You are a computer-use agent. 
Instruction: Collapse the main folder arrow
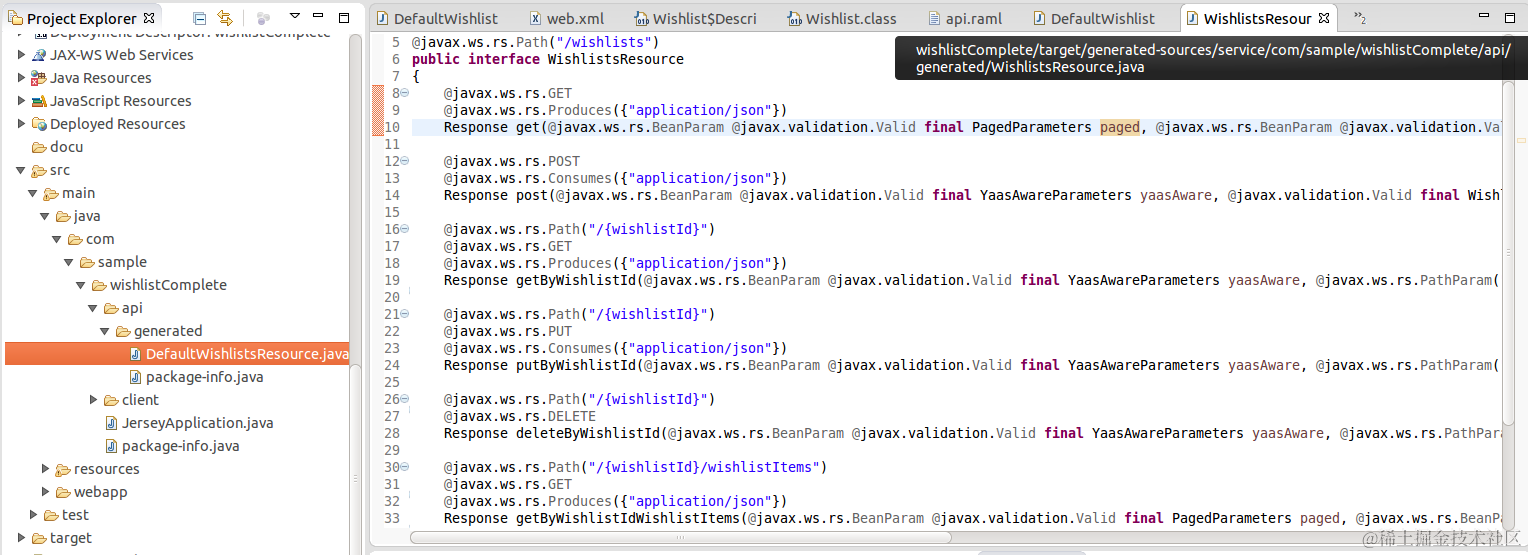[x=33, y=194]
